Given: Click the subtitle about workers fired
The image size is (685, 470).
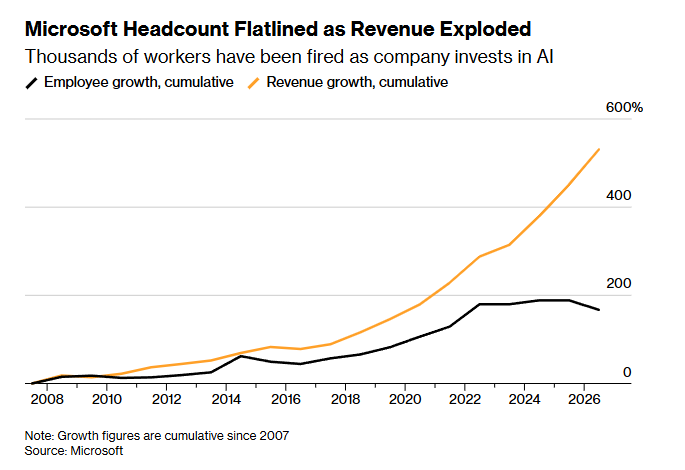Looking at the screenshot, I should 289,57.
